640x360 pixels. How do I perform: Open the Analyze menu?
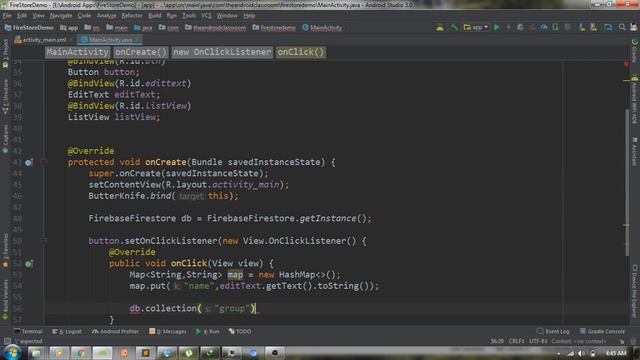[x=107, y=16]
